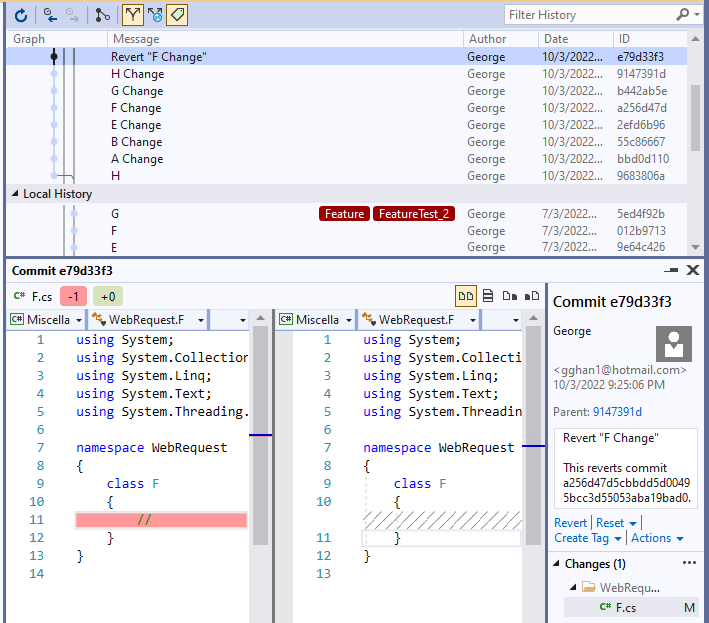Click the Refresh history icon

tap(20, 15)
